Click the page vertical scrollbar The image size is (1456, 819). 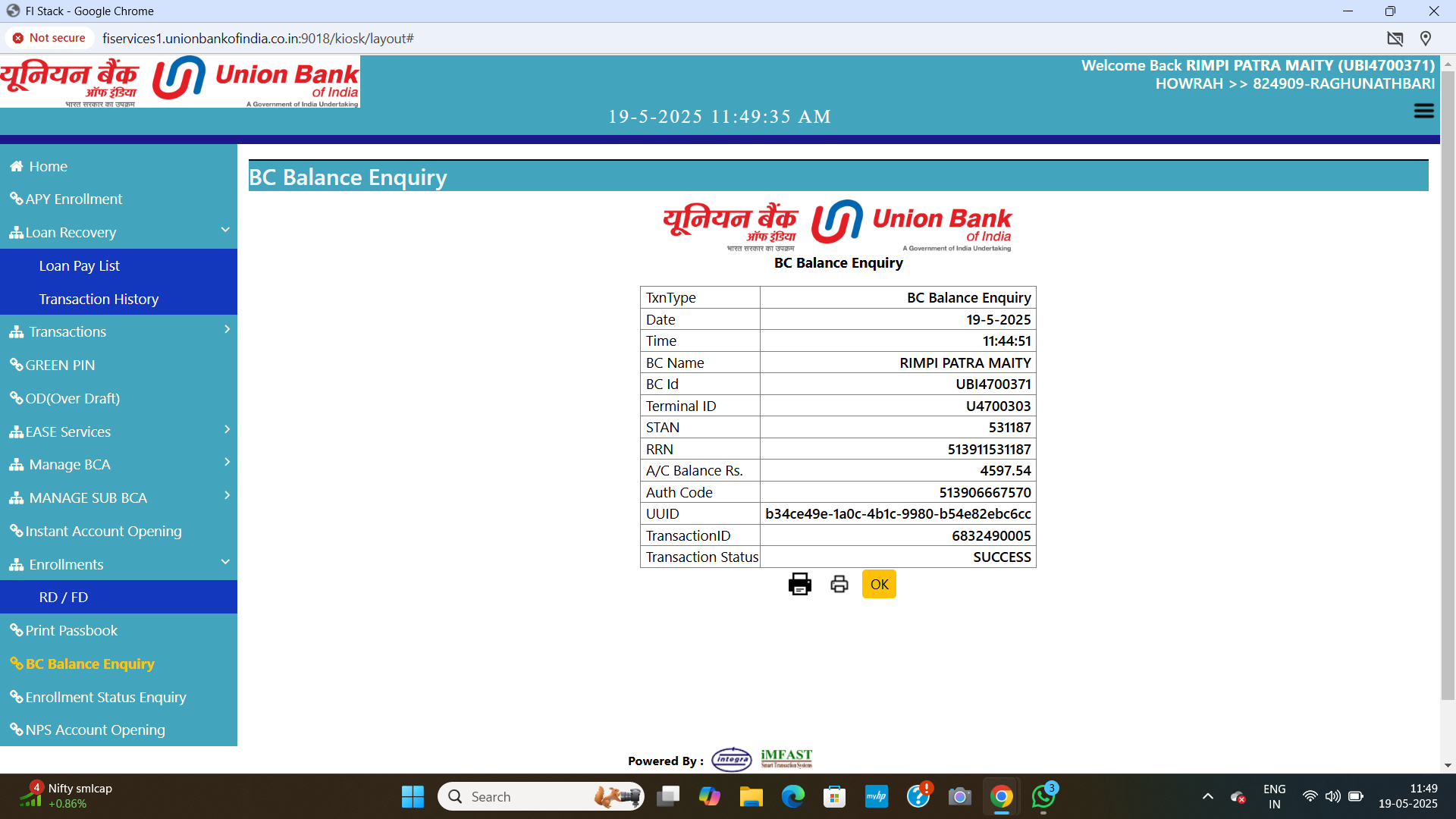coord(1448,379)
